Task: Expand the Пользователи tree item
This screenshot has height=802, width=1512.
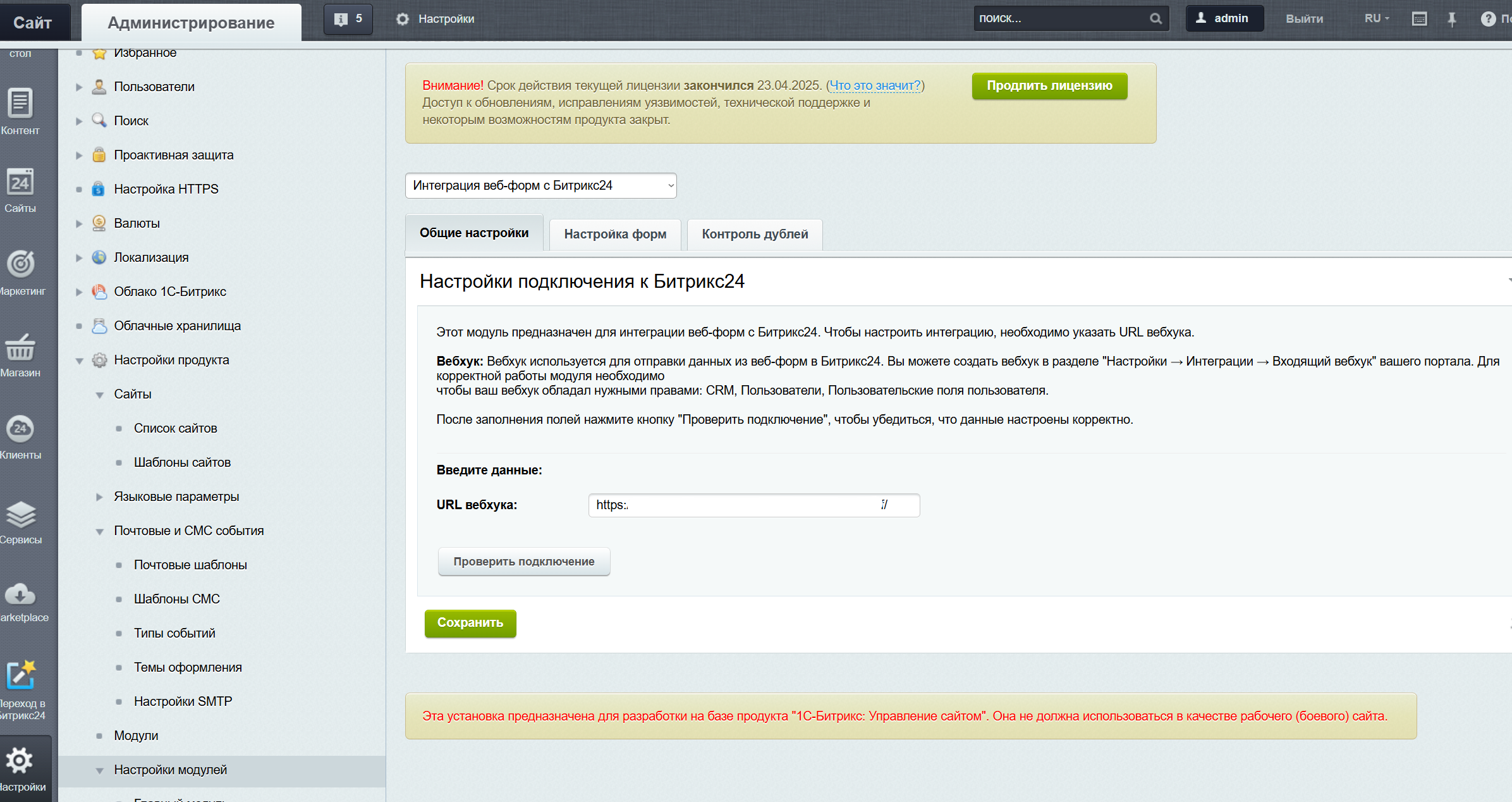Action: point(79,87)
